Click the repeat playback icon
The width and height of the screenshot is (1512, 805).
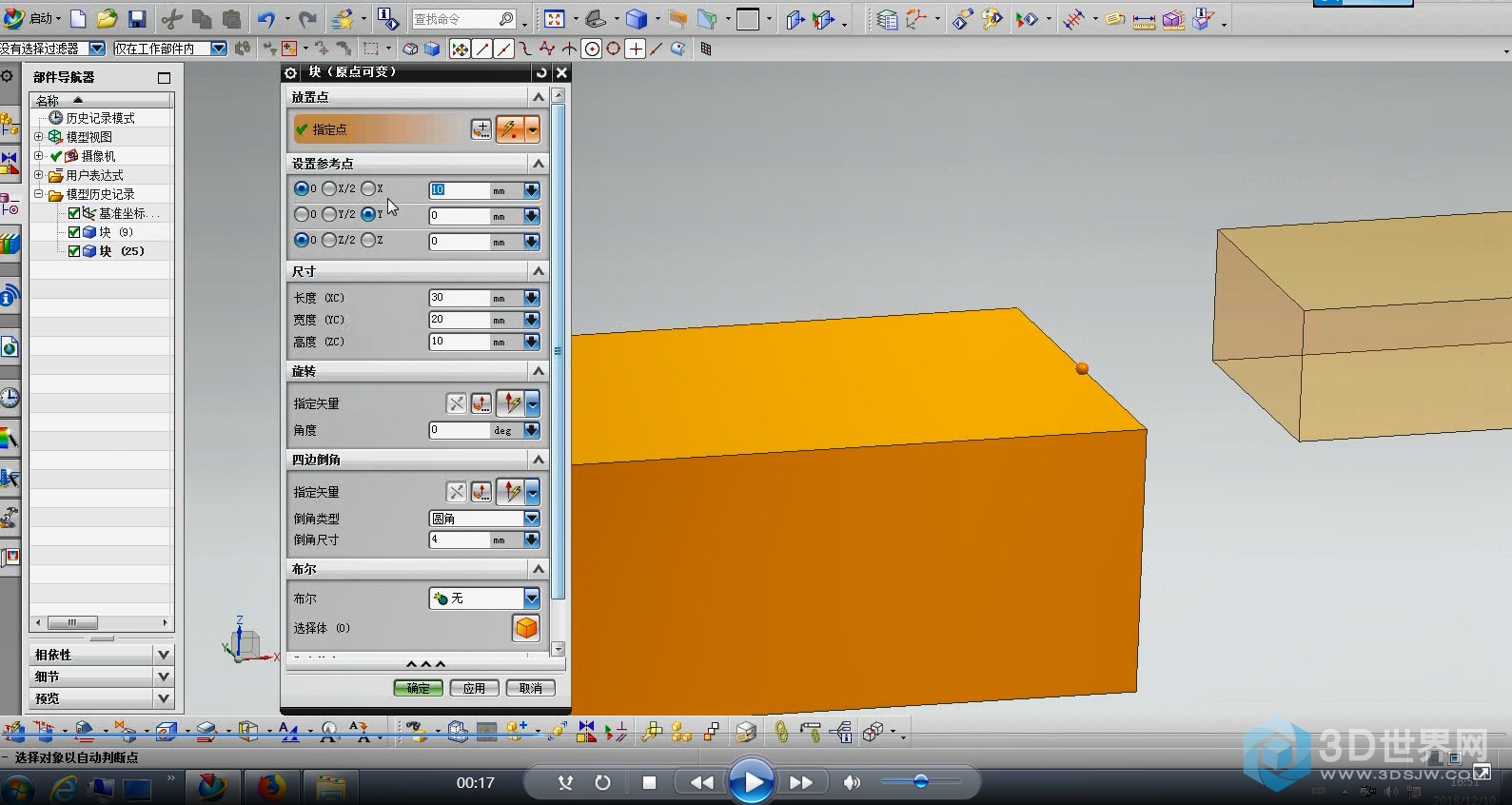[x=602, y=782]
